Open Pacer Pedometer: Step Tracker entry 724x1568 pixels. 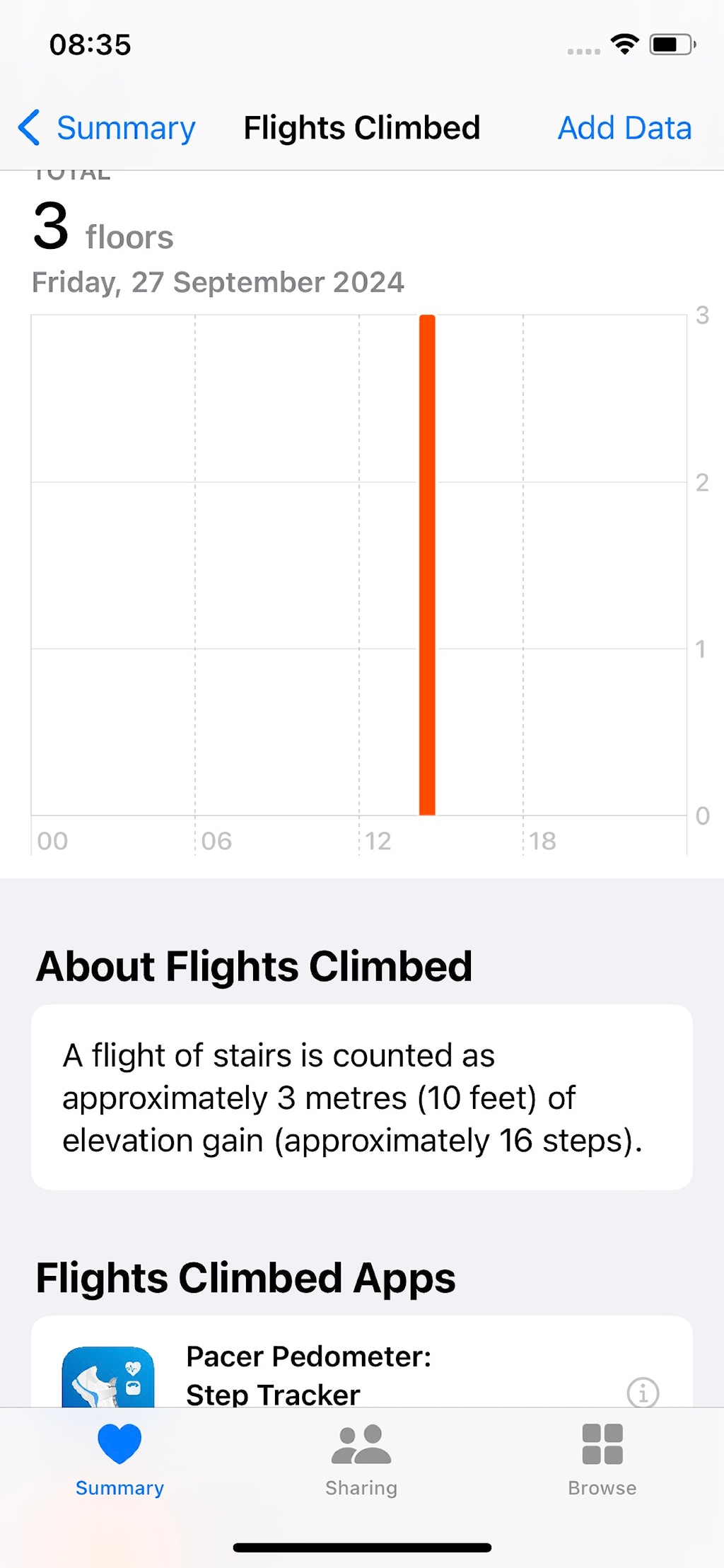(x=308, y=1376)
